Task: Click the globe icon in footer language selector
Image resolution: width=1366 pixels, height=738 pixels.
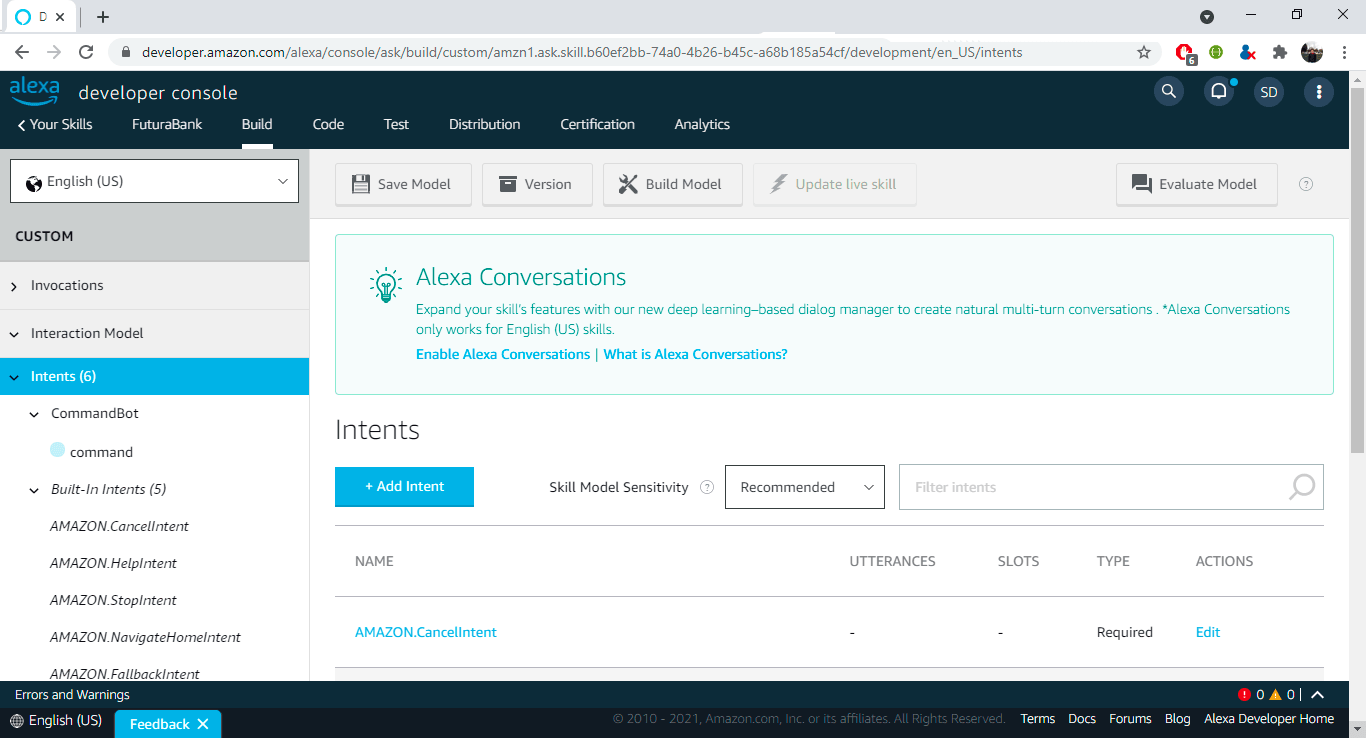Action: pyautogui.click(x=17, y=721)
